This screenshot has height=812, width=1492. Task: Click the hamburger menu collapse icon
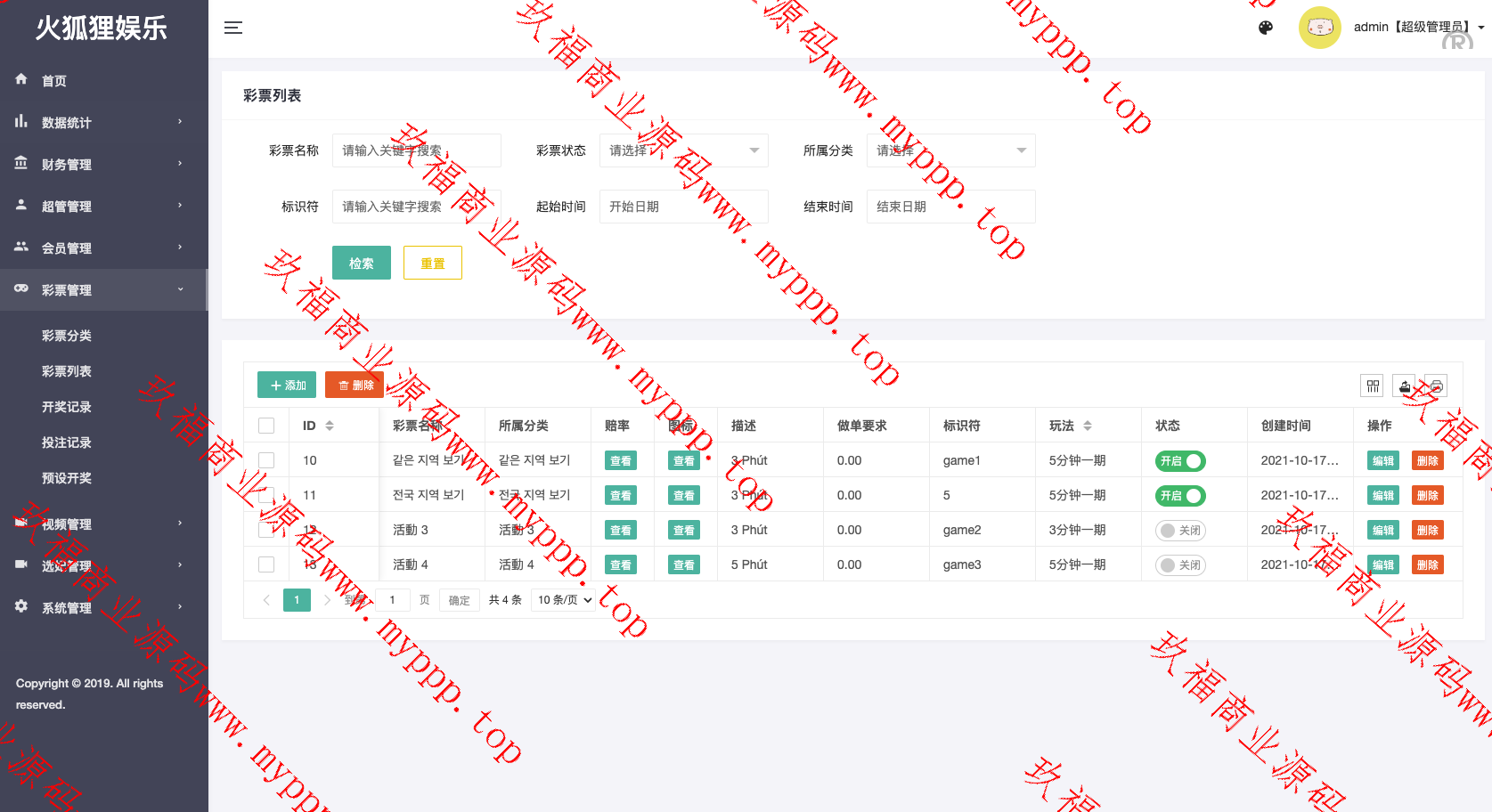pos(233,28)
